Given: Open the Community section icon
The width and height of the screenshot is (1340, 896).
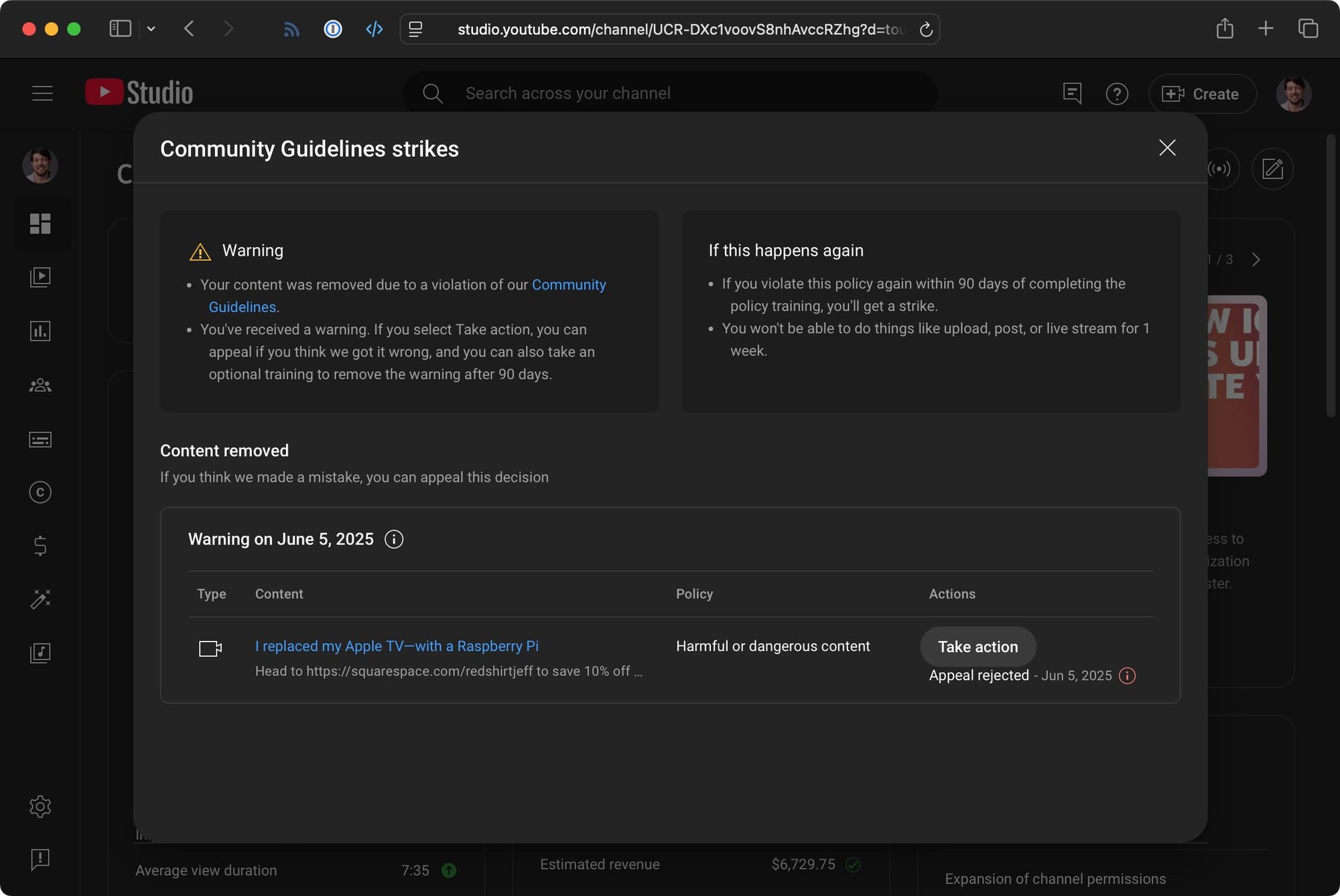Looking at the screenshot, I should (41, 384).
